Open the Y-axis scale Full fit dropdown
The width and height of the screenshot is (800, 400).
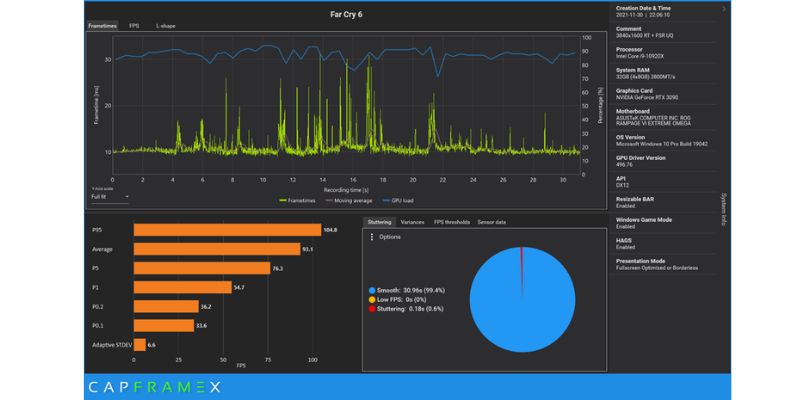[x=110, y=196]
